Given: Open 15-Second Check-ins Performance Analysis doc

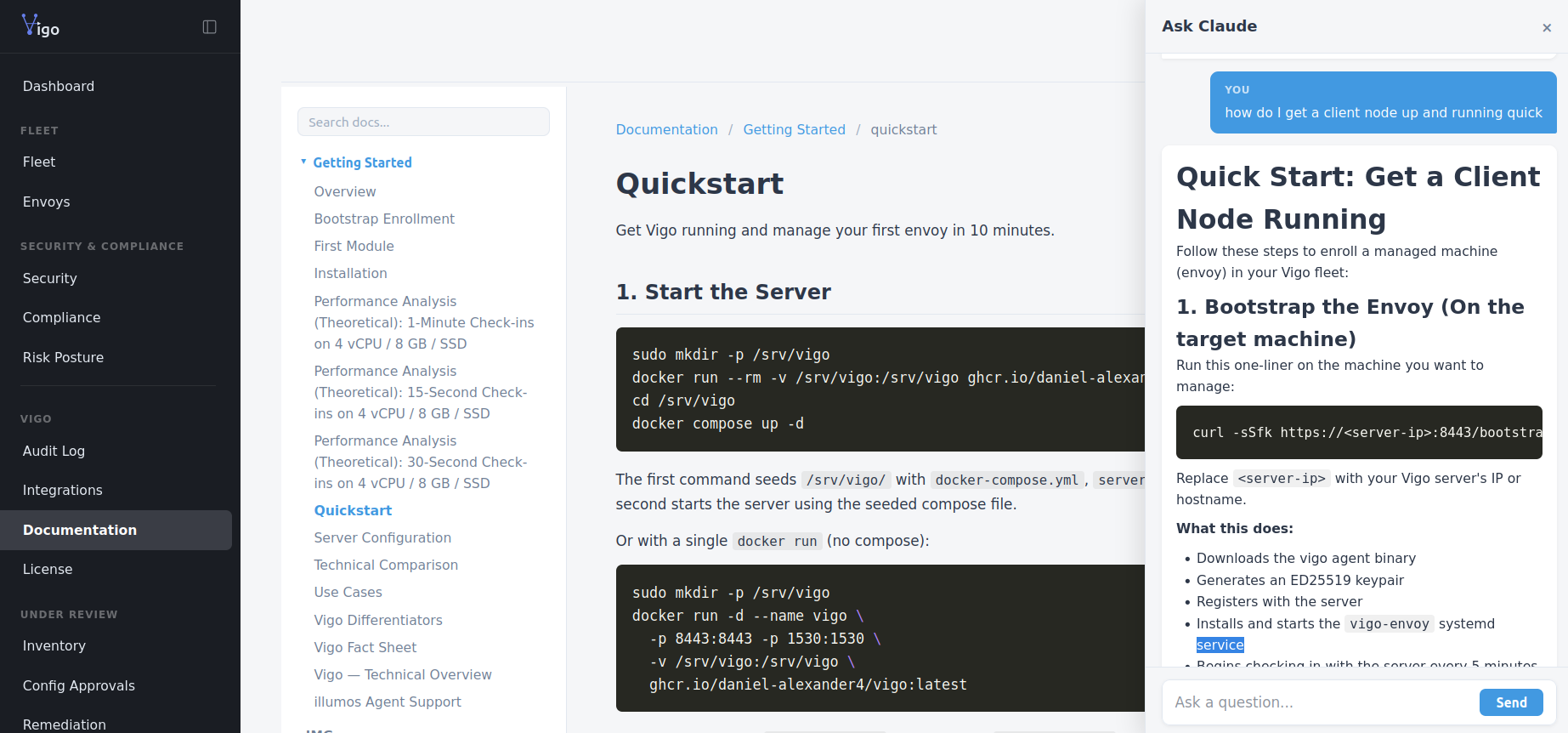Looking at the screenshot, I should 421,392.
